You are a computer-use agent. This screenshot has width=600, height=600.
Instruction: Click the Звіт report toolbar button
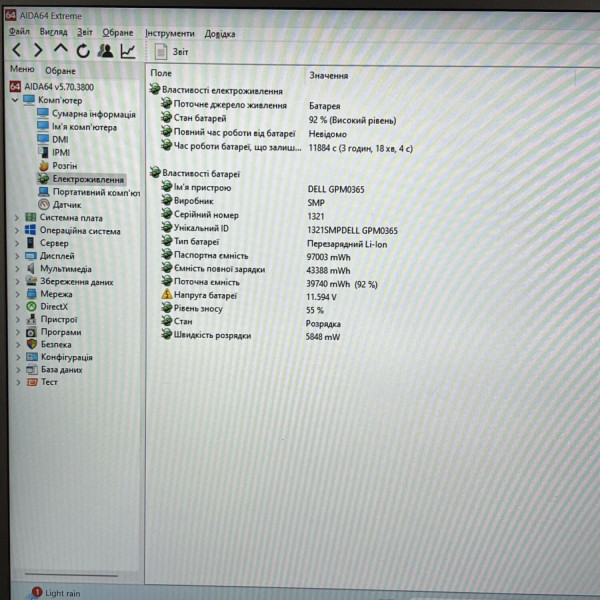coord(171,52)
